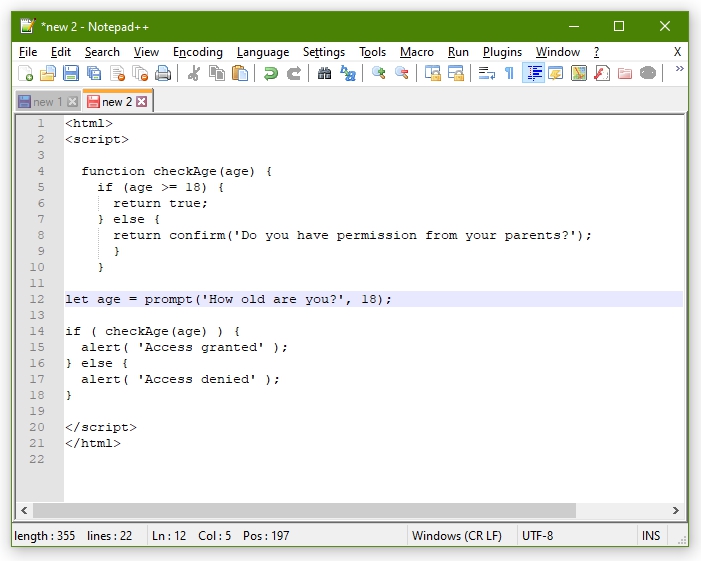Viewport: 701px width, 561px height.
Task: Open the Window menu
Action: point(558,52)
